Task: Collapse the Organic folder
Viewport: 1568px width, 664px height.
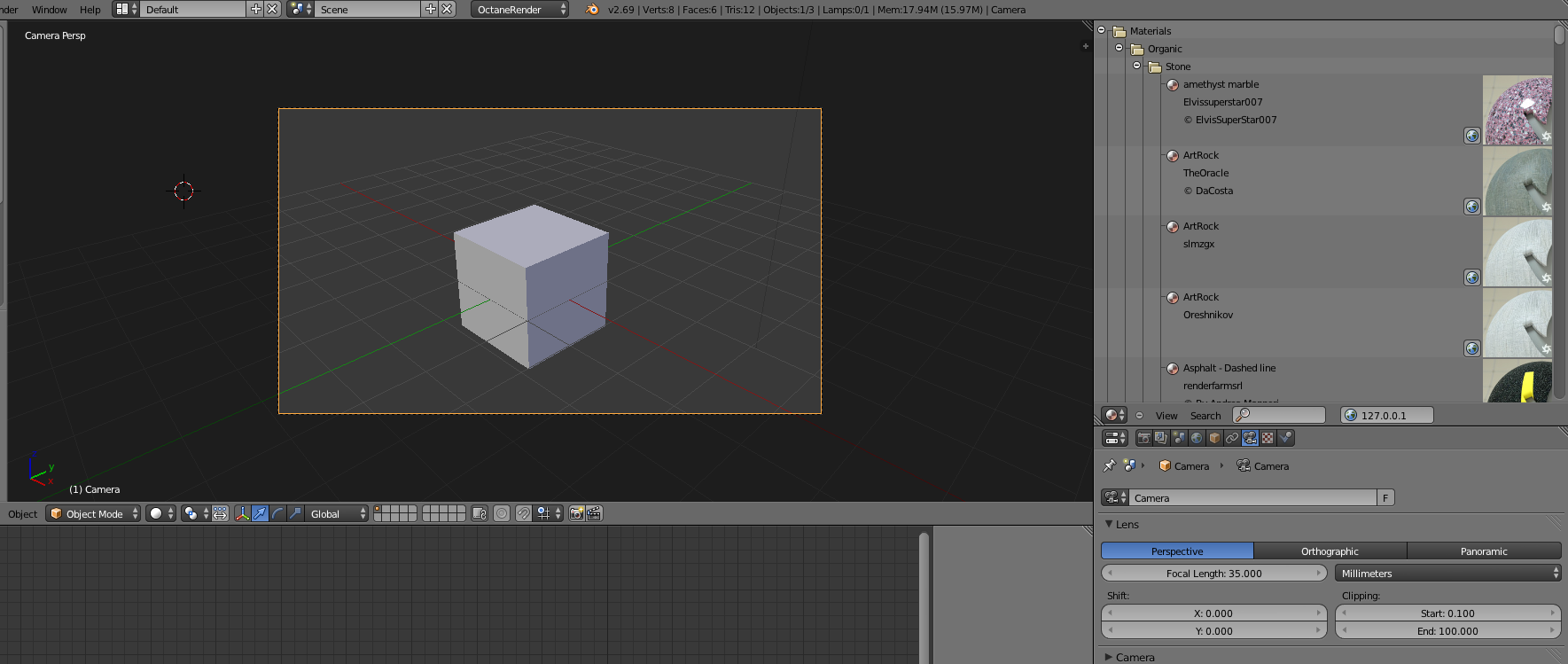Action: (x=1119, y=48)
